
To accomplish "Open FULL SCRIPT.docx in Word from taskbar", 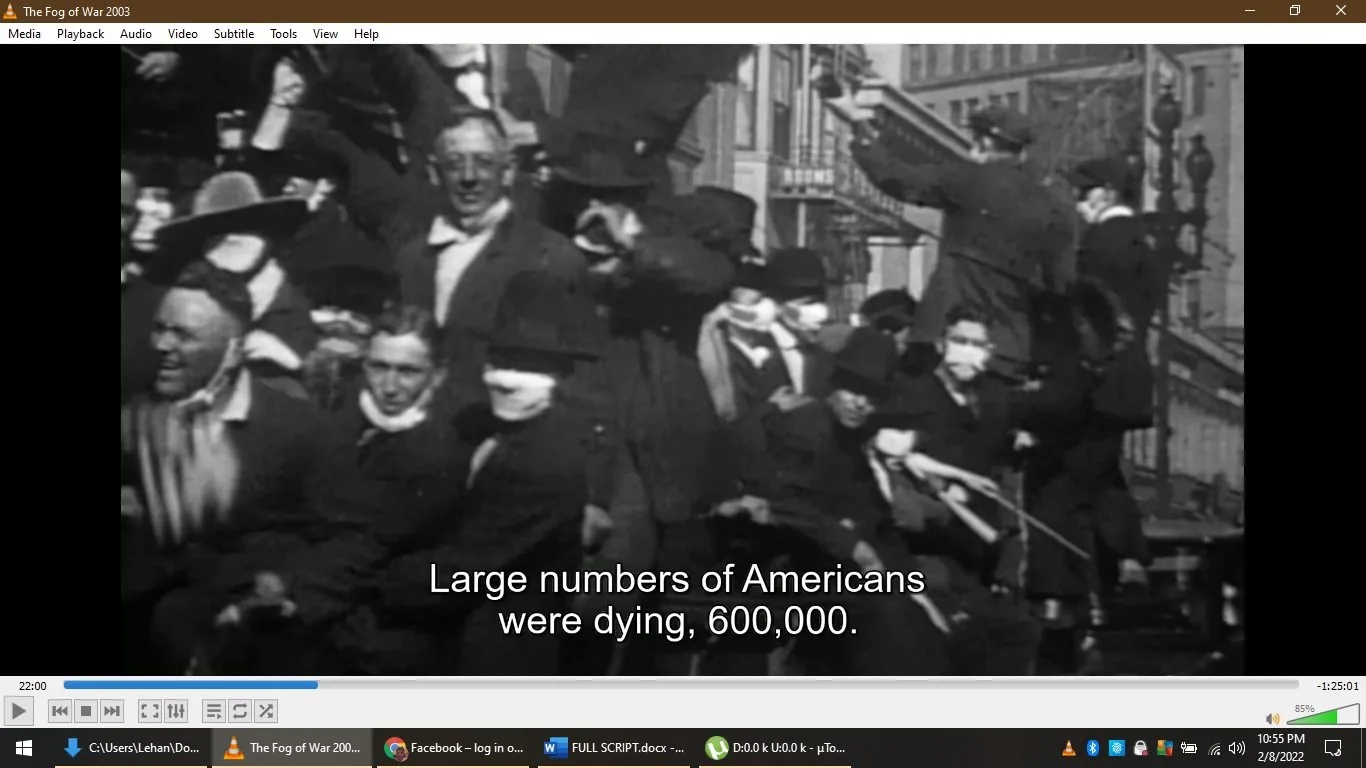I will pos(615,748).
